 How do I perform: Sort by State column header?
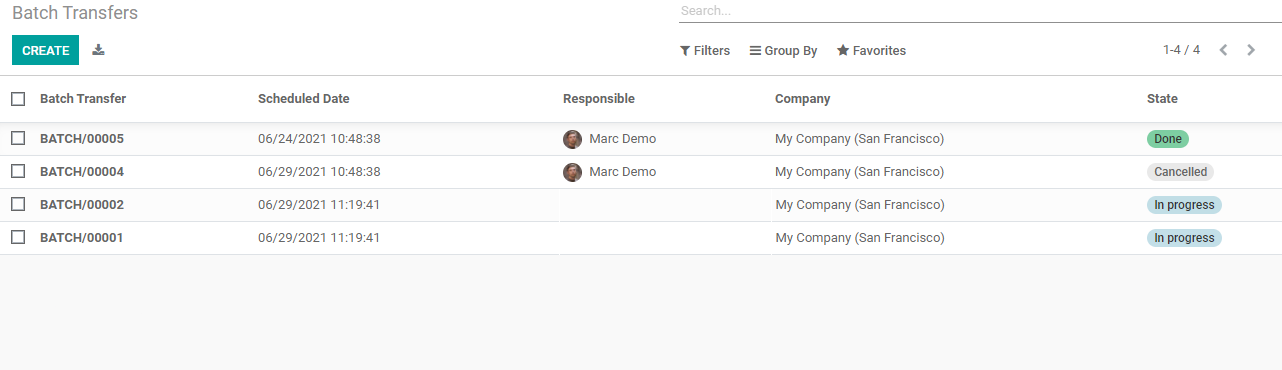(x=1162, y=99)
